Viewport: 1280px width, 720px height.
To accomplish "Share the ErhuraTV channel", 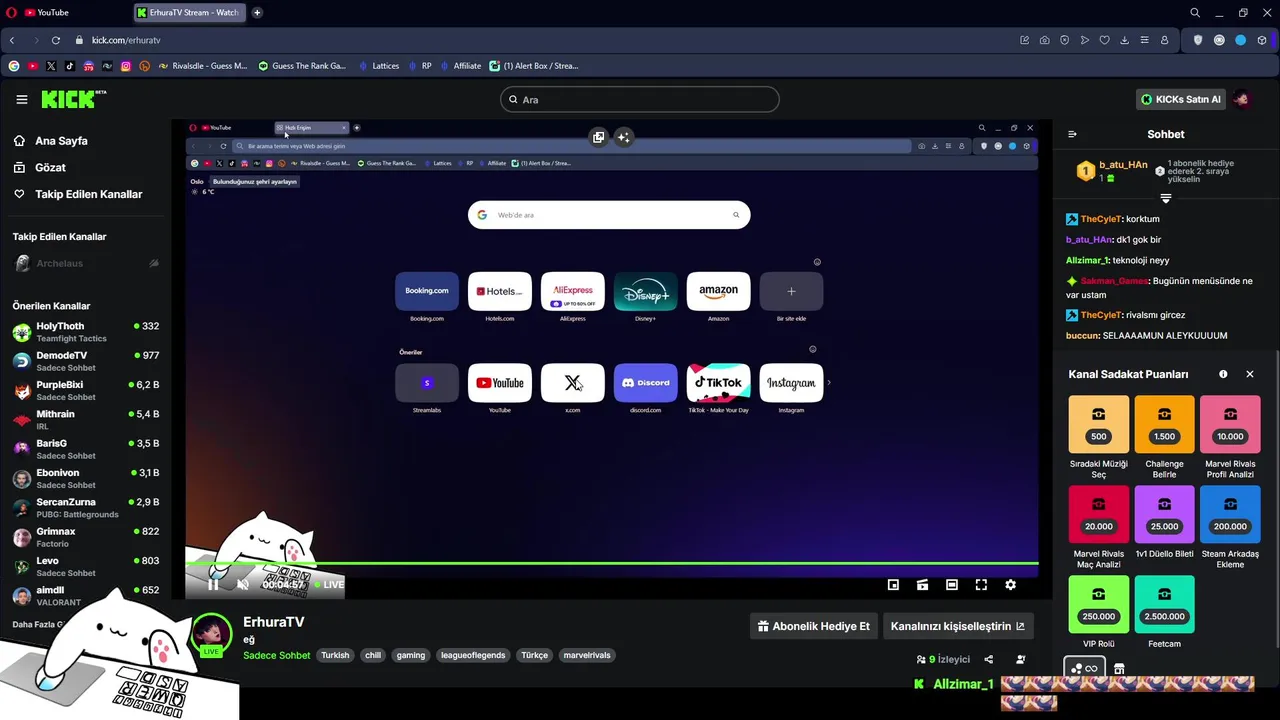I will [988, 659].
